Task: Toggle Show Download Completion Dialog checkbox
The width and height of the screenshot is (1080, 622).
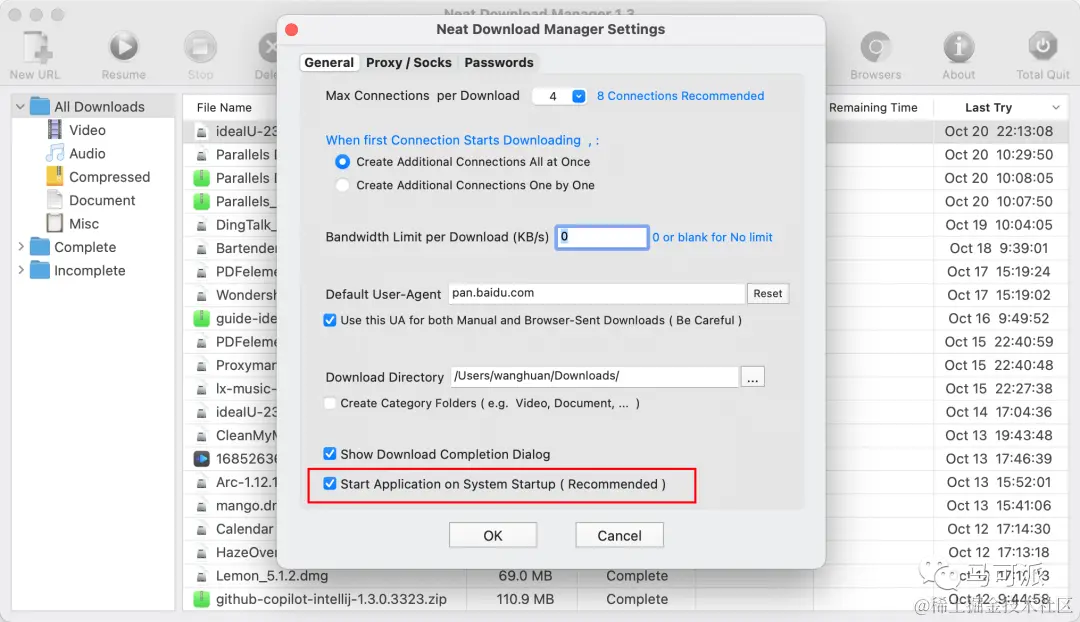Action: pos(330,454)
